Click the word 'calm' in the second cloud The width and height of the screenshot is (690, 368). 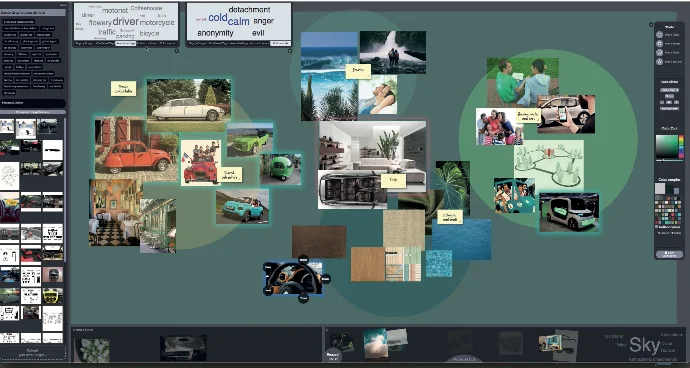coord(239,21)
